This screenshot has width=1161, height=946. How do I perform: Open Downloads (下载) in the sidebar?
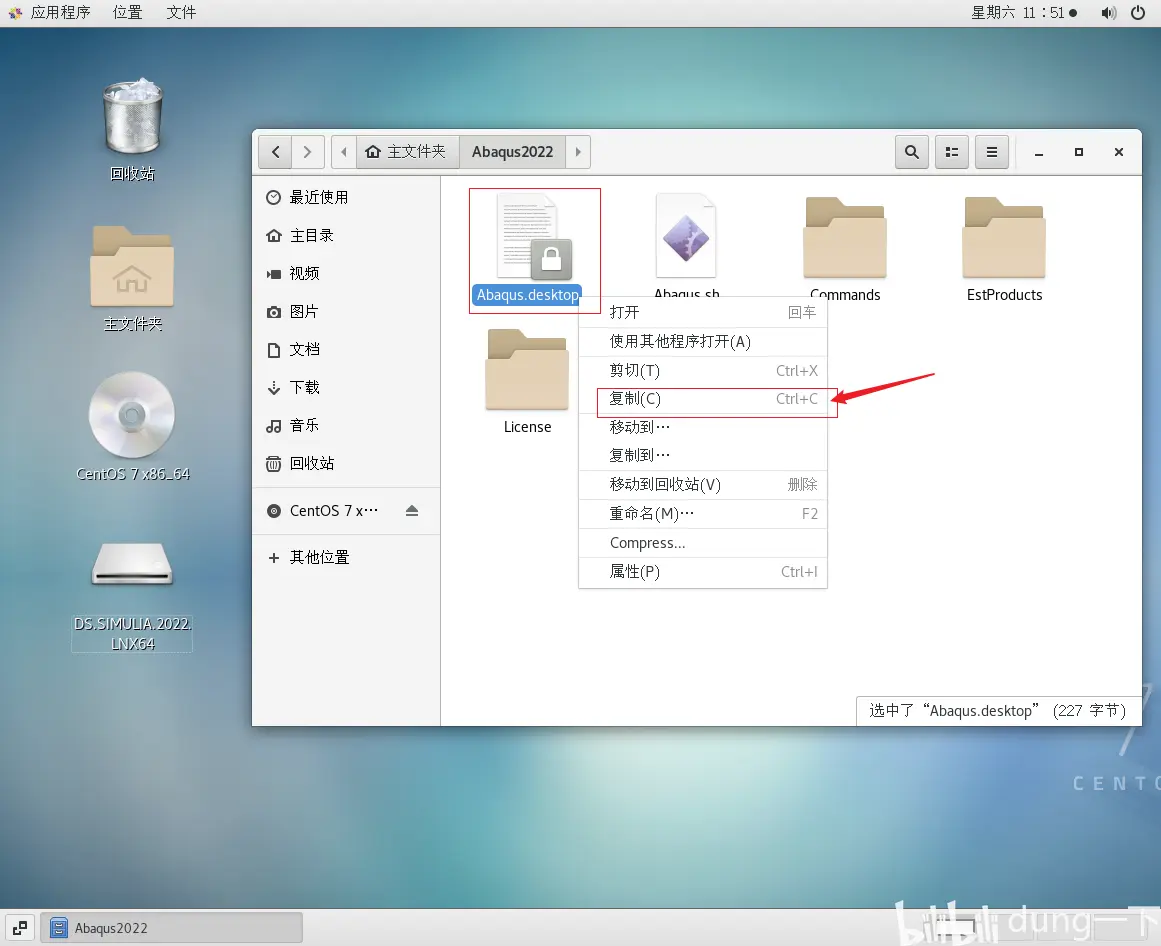[x=347, y=387]
